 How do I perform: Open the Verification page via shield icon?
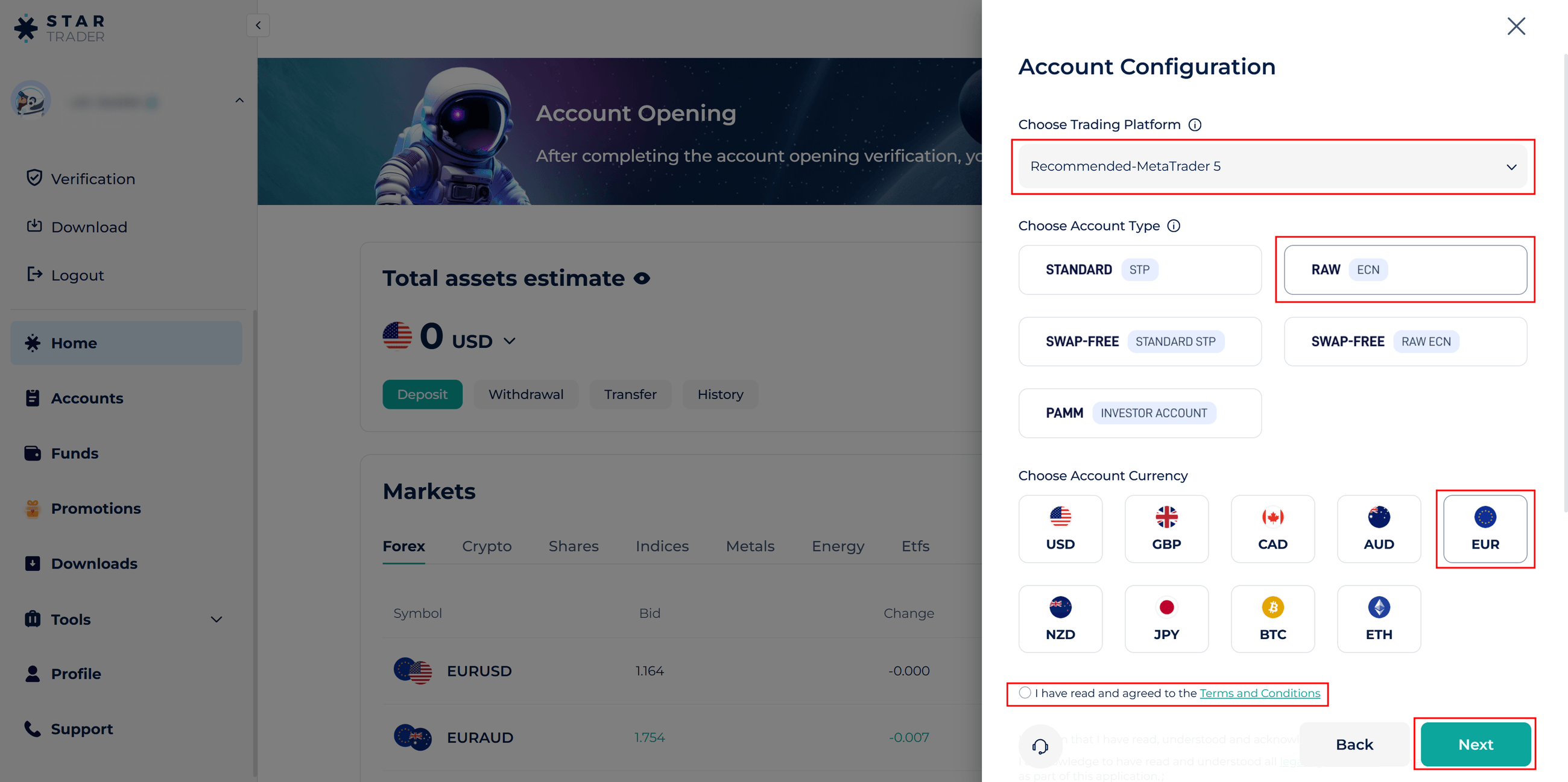click(x=35, y=178)
